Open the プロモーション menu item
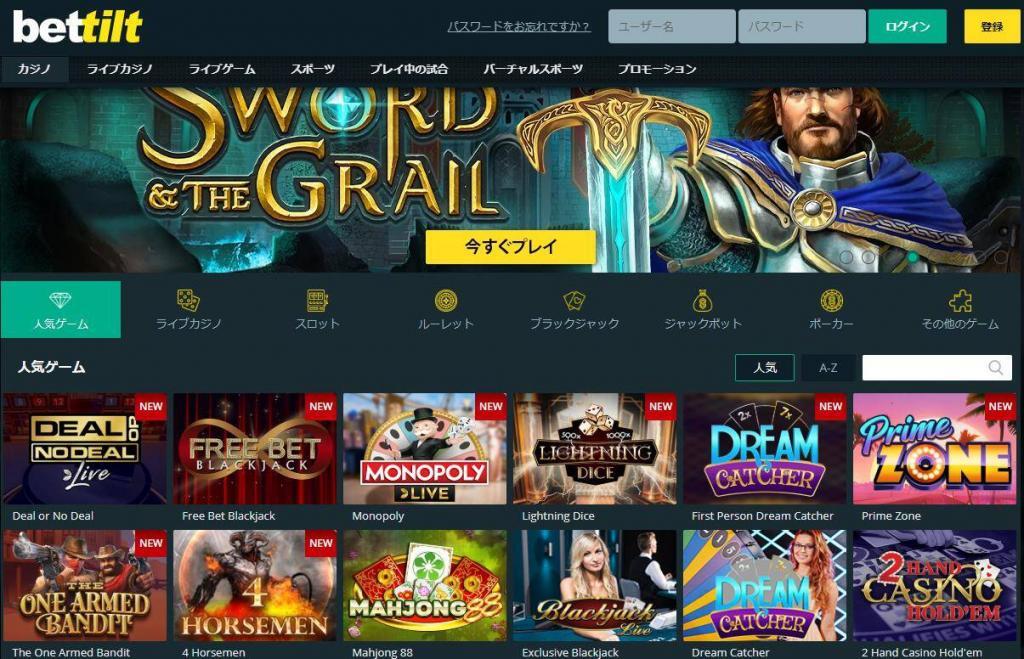 pos(657,69)
